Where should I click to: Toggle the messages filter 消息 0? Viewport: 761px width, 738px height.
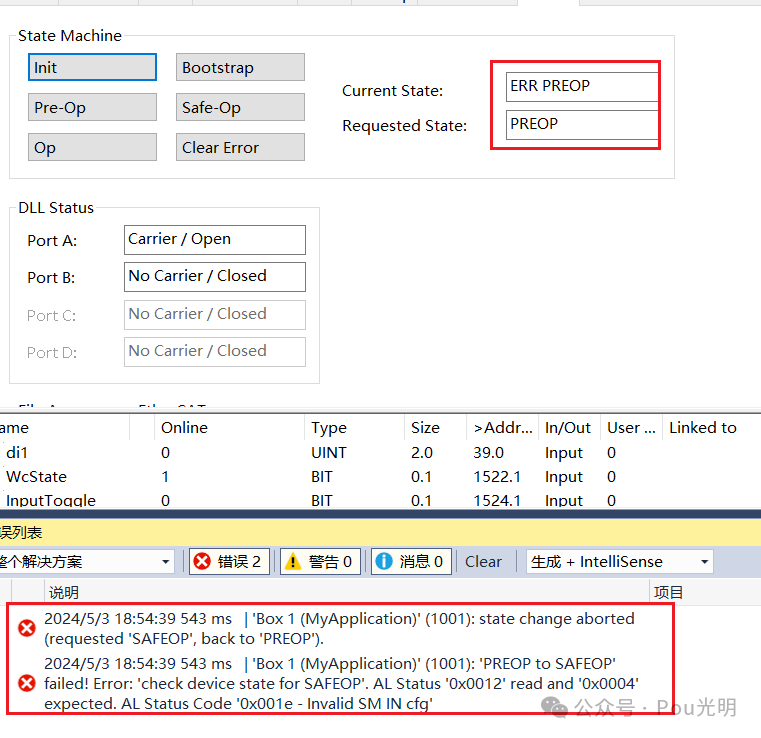point(412,562)
